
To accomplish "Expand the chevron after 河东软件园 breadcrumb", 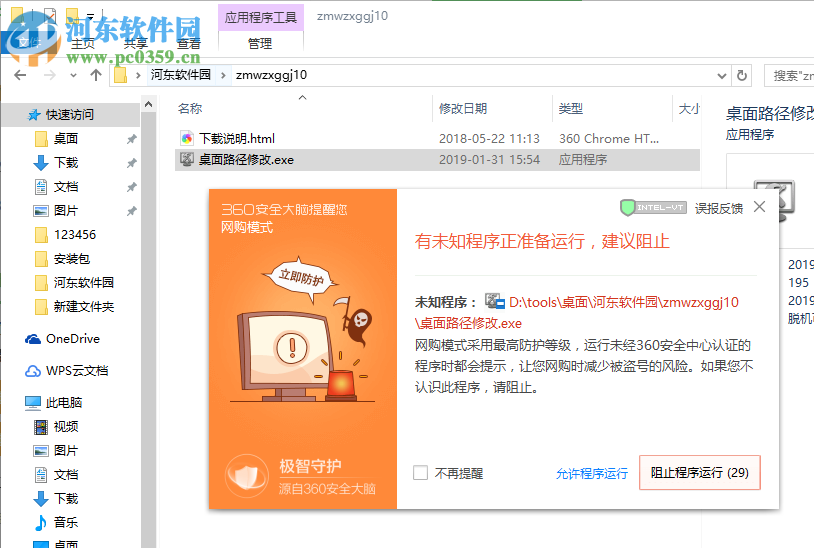I will (223, 75).
